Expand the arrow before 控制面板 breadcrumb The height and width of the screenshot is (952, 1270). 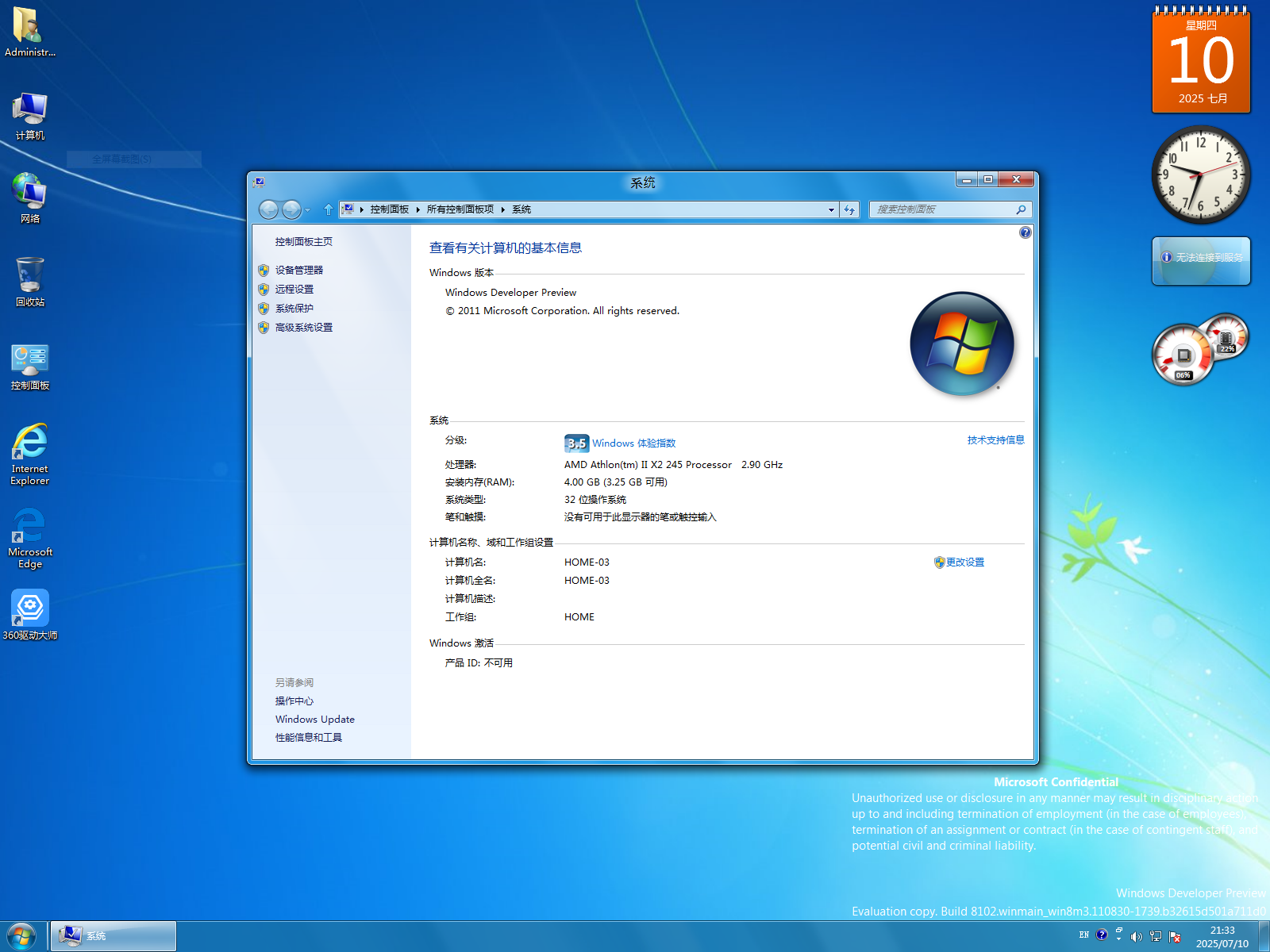coord(362,209)
